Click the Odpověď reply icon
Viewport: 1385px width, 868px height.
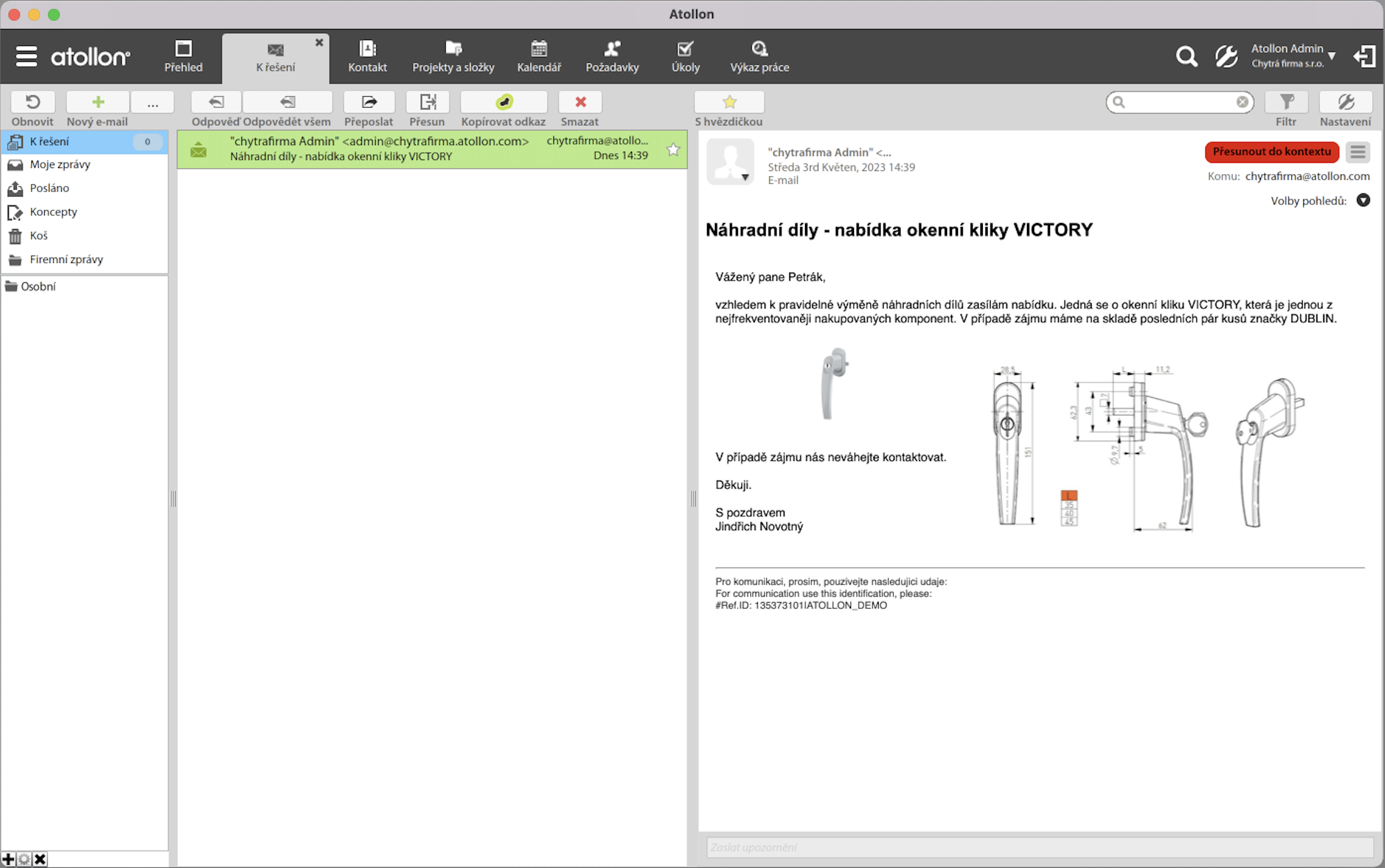tap(216, 102)
